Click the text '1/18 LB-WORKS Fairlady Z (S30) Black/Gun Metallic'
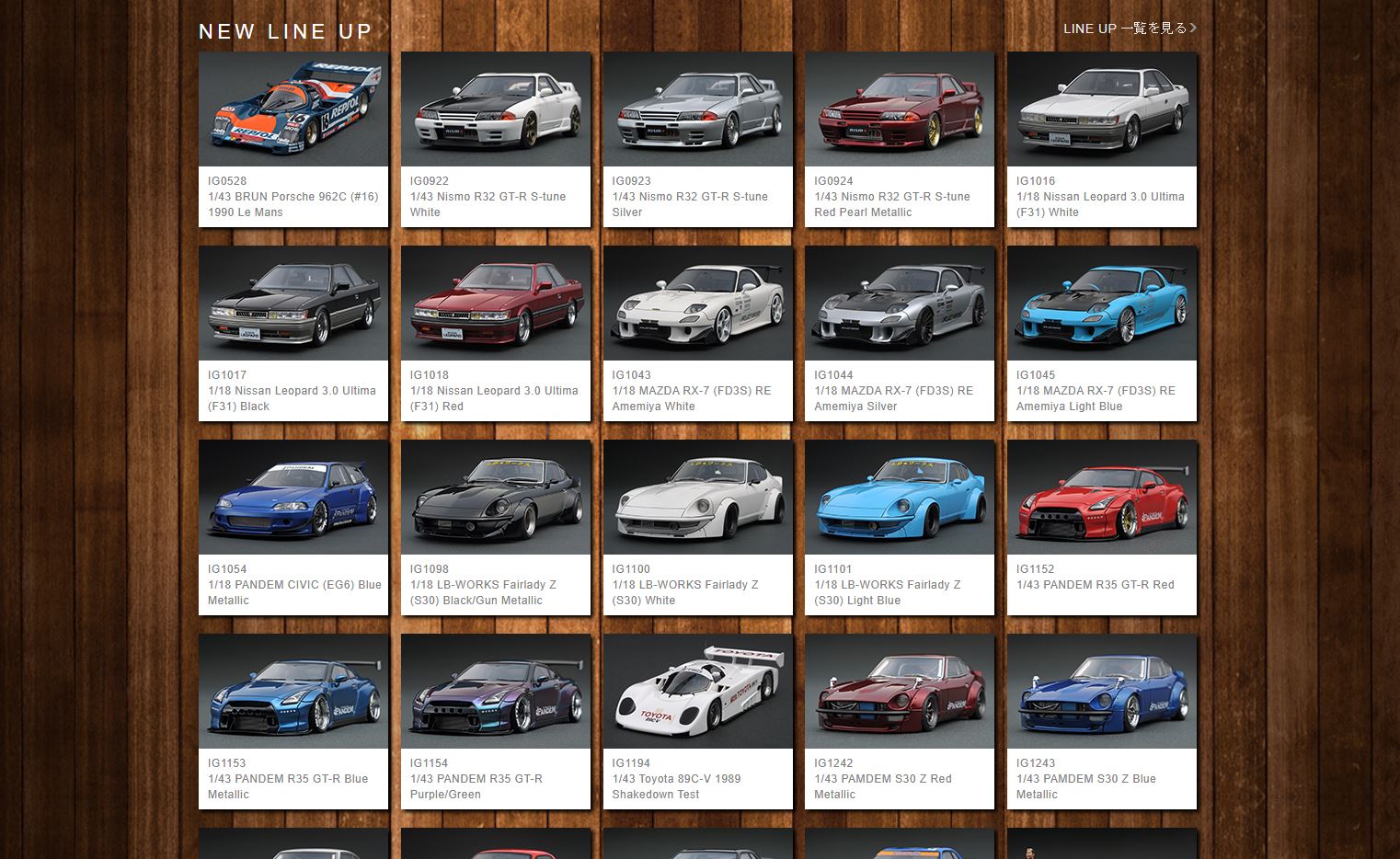Screen dimensions: 1400x859 click(x=483, y=592)
